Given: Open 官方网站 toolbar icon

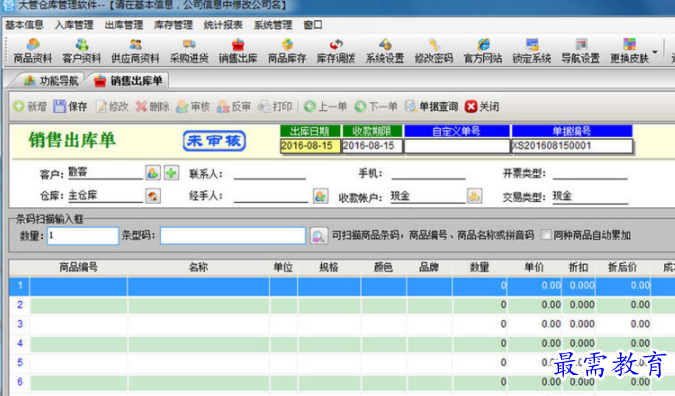Looking at the screenshot, I should coord(483,51).
